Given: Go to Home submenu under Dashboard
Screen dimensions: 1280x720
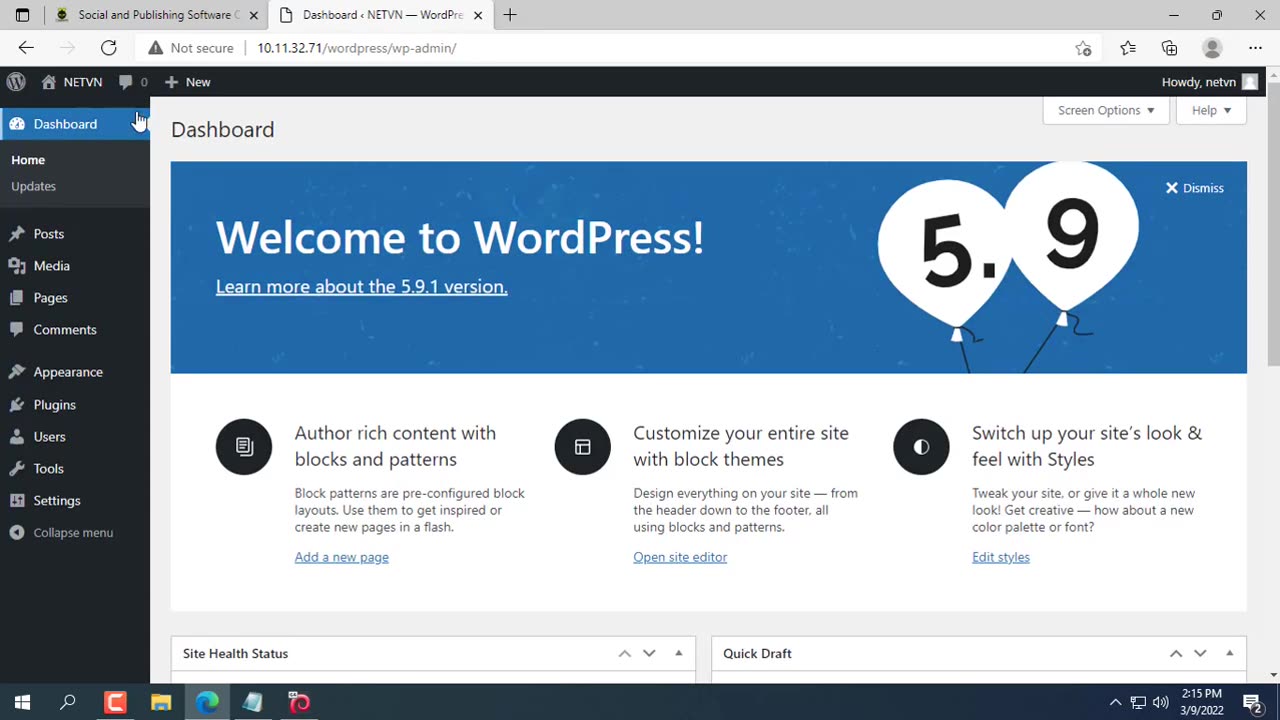Looking at the screenshot, I should [28, 160].
